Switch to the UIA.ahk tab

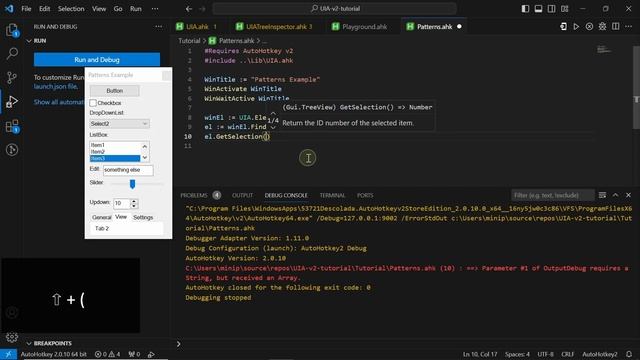[197, 27]
